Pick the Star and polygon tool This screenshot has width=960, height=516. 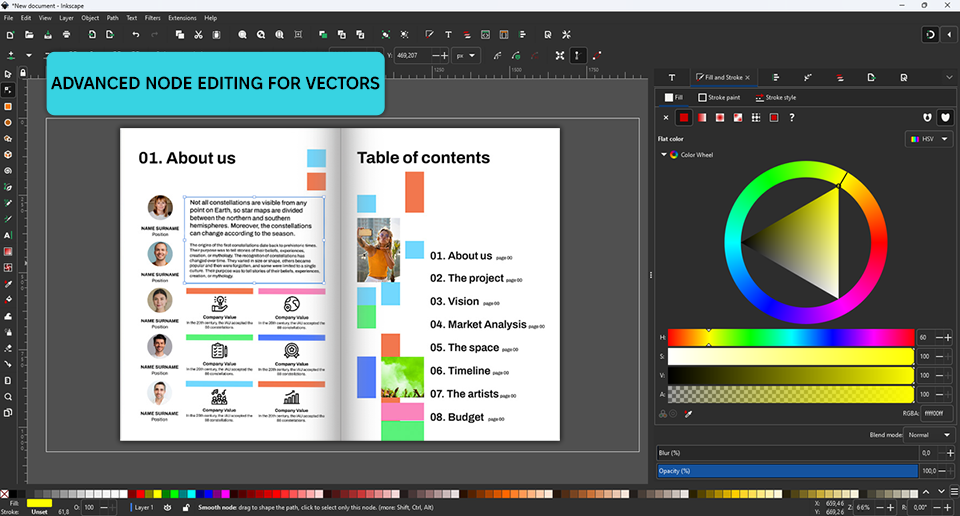(8, 138)
